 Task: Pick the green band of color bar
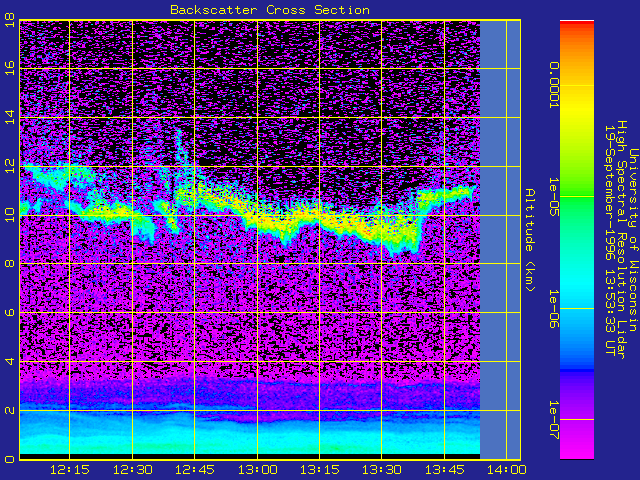(x=577, y=196)
